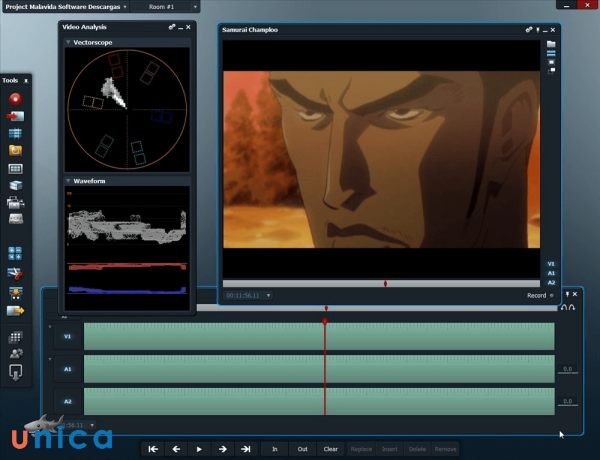Toggle the A2 channel button on viewer

[x=551, y=282]
